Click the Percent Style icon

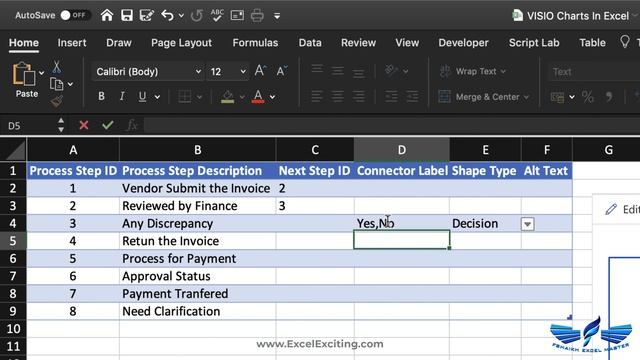coord(588,97)
